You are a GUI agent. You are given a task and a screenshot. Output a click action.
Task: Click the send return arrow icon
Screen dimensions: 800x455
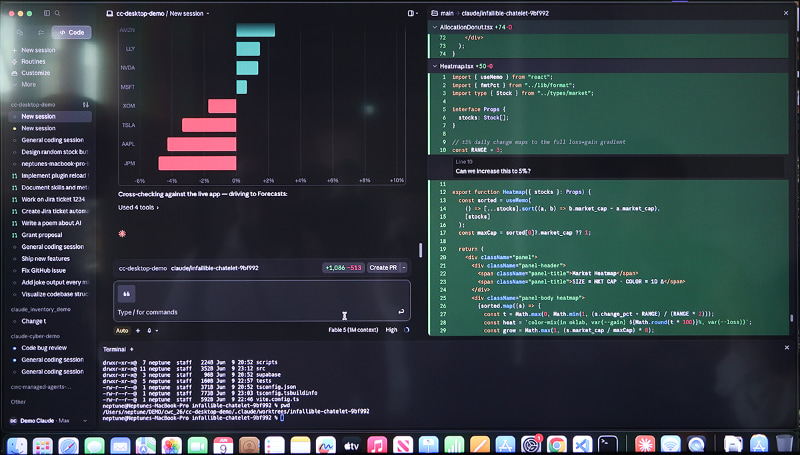pos(401,312)
